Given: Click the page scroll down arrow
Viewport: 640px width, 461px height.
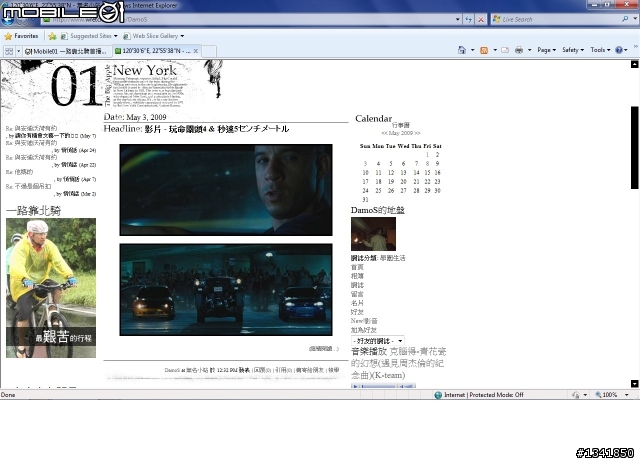Looking at the screenshot, I should click(634, 383).
